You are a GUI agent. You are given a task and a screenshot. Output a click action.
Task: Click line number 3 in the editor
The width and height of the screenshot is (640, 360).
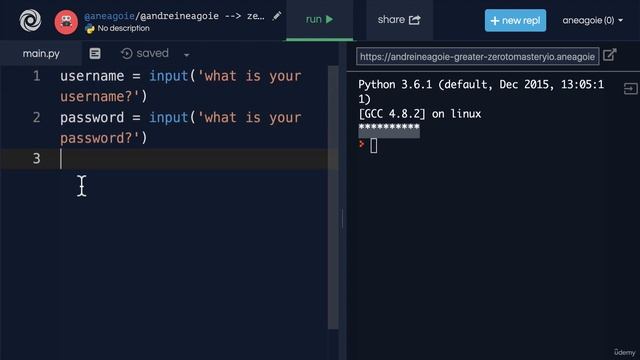[x=37, y=158]
